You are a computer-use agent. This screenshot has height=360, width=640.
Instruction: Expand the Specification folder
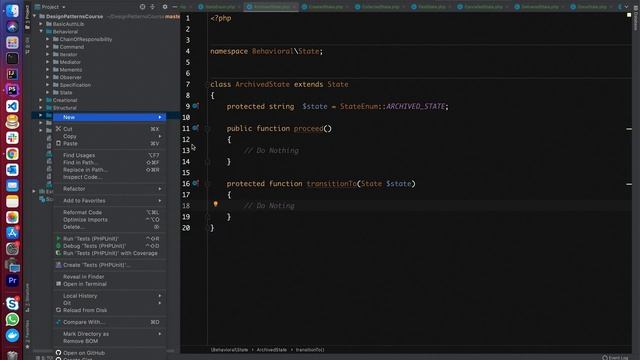pos(48,85)
